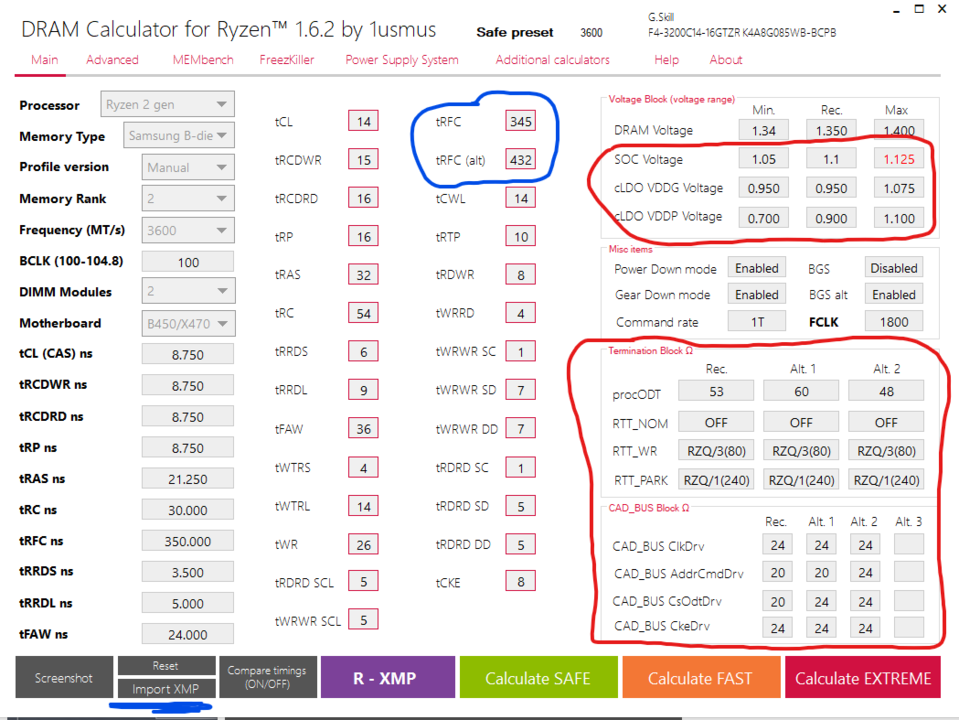Click Gear Down mode Enabled value
959x720 pixels.
coord(757,294)
